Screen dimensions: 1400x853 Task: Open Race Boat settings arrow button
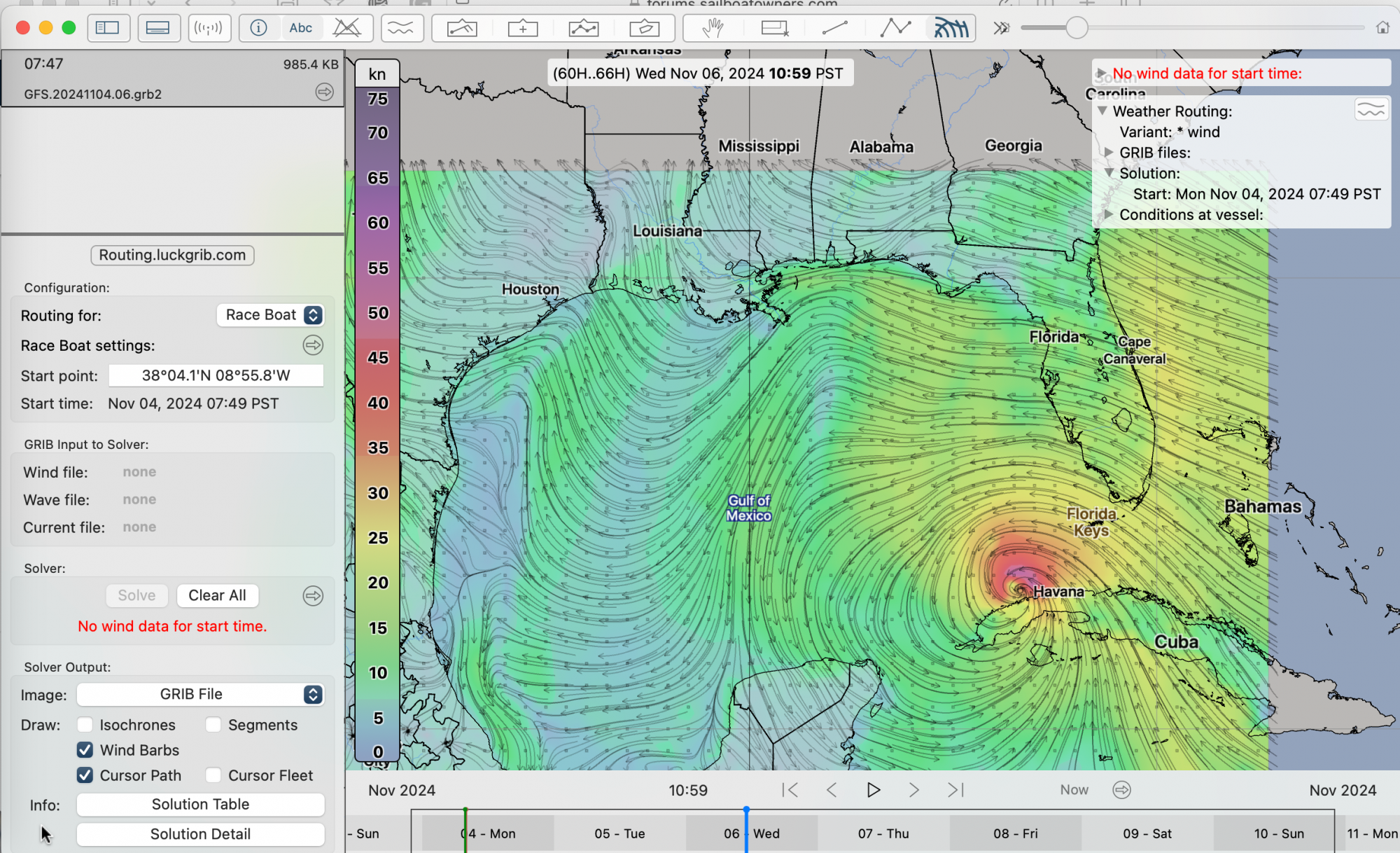pyautogui.click(x=313, y=345)
